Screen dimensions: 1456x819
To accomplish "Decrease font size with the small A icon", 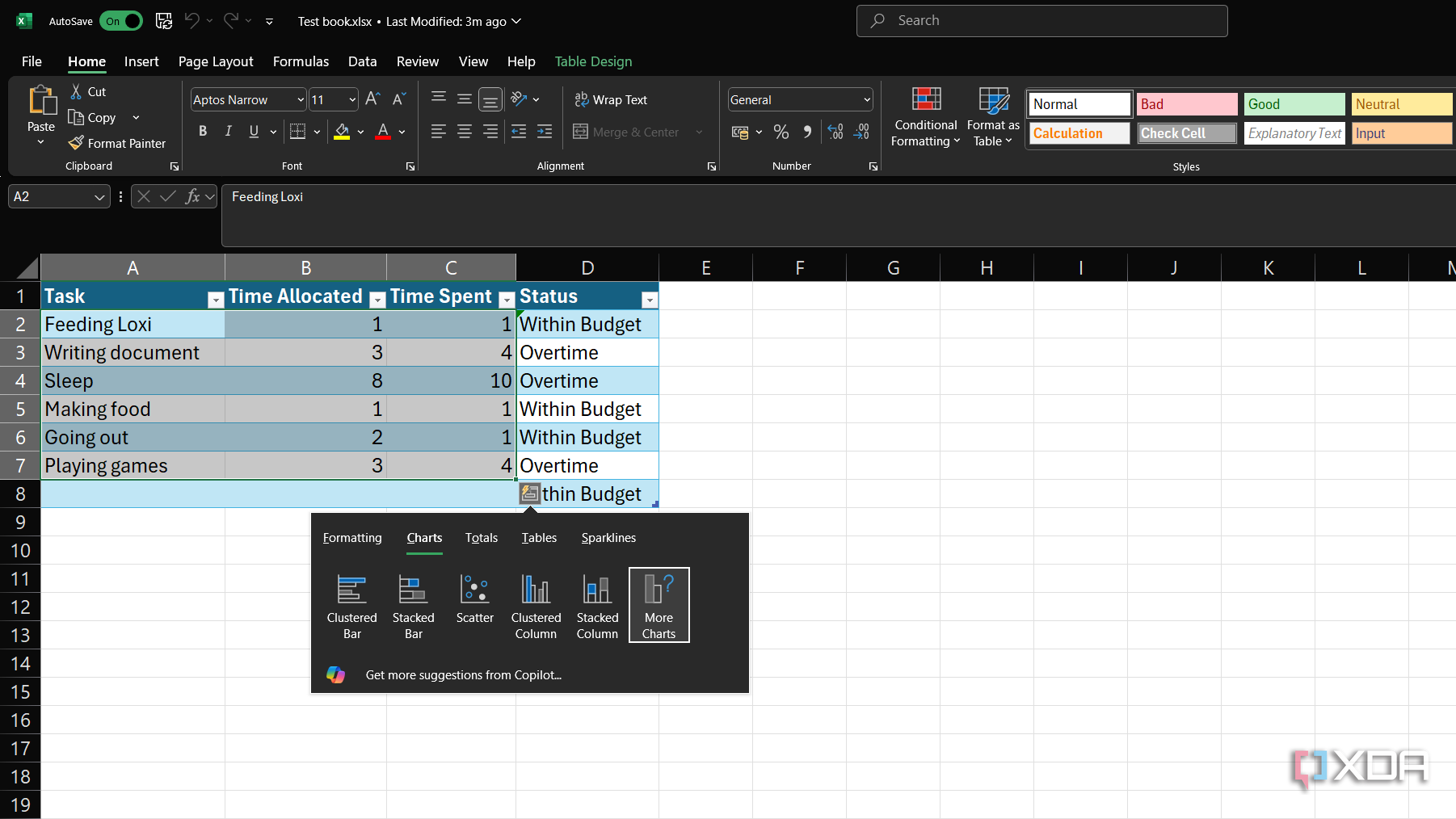I will click(x=398, y=99).
